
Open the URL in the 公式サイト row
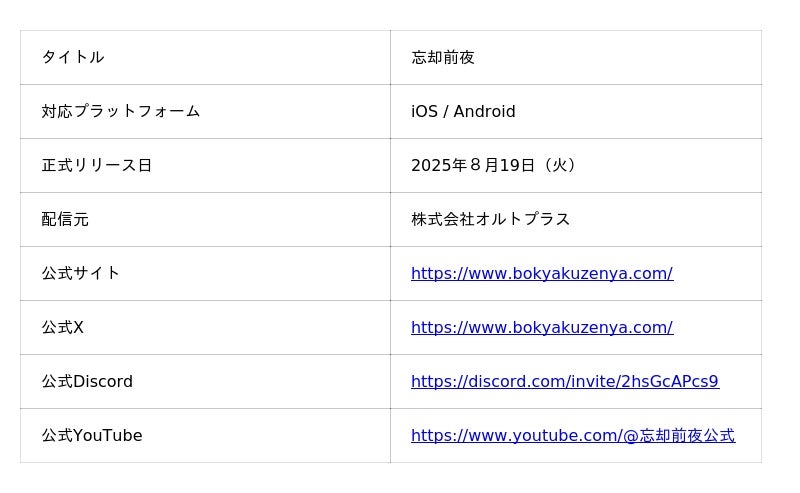point(541,273)
